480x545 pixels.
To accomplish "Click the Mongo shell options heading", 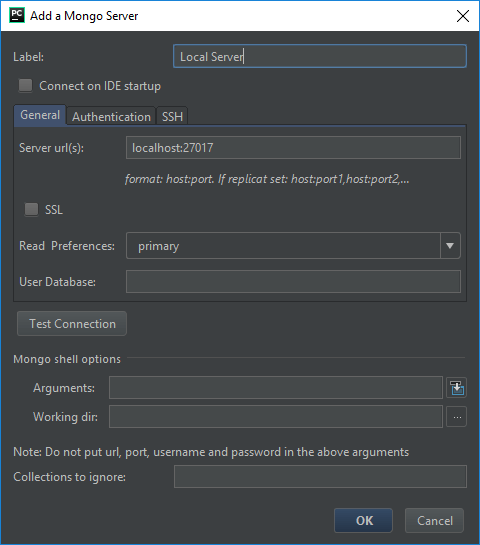I will [67, 359].
